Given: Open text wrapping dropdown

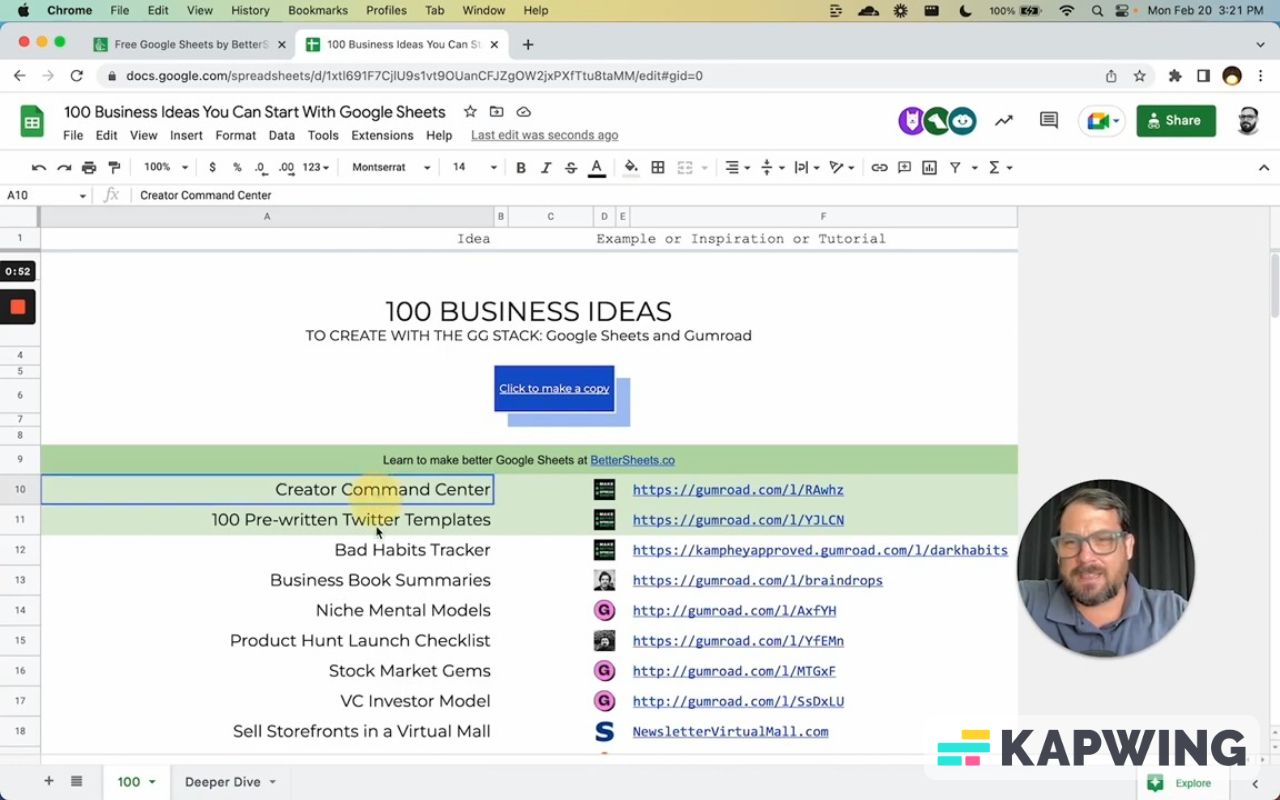Looking at the screenshot, I should [x=807, y=168].
